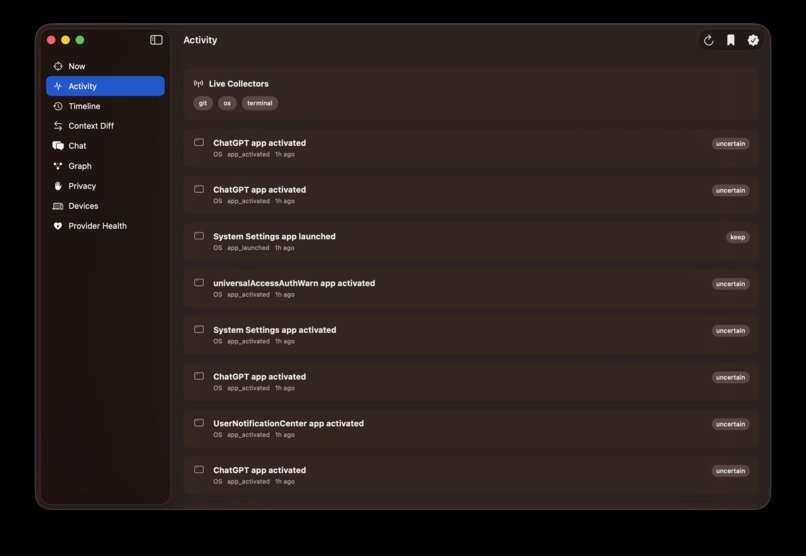Viewport: 806px width, 556px height.
Task: Click the Activity page title
Action: point(200,40)
